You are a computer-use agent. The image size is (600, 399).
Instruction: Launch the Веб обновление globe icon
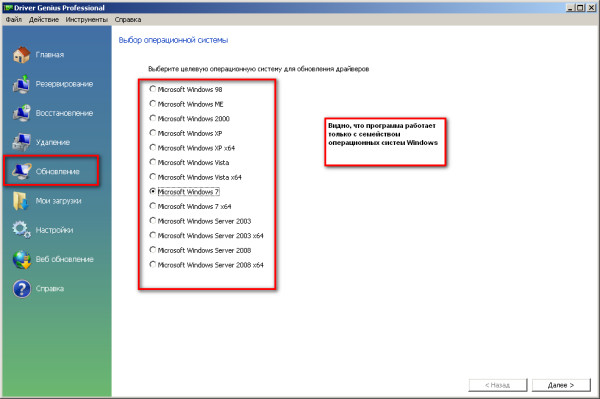pyautogui.click(x=21, y=259)
